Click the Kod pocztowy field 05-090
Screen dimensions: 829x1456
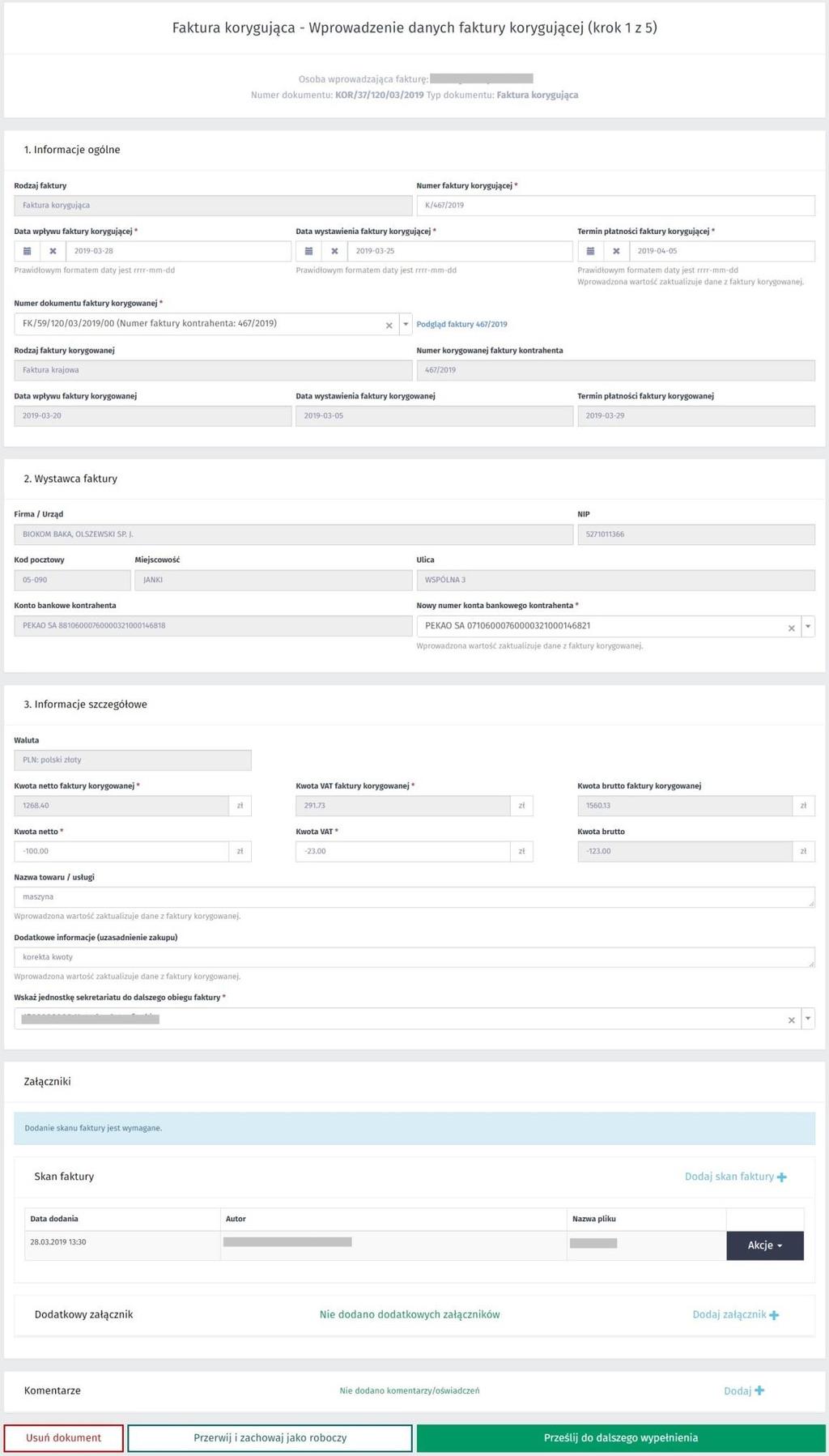point(72,580)
